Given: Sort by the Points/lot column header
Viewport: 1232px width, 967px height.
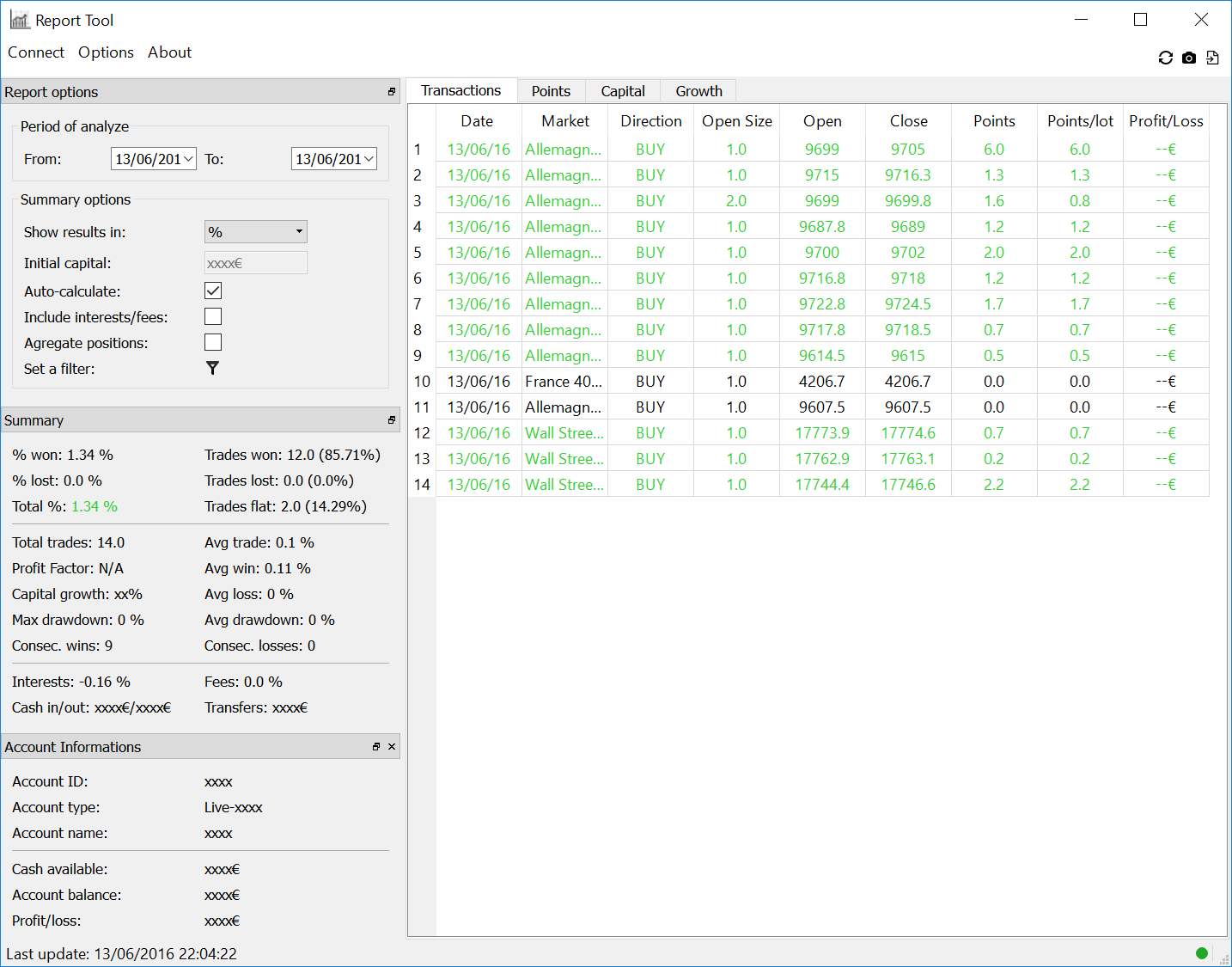Looking at the screenshot, I should click(1080, 121).
